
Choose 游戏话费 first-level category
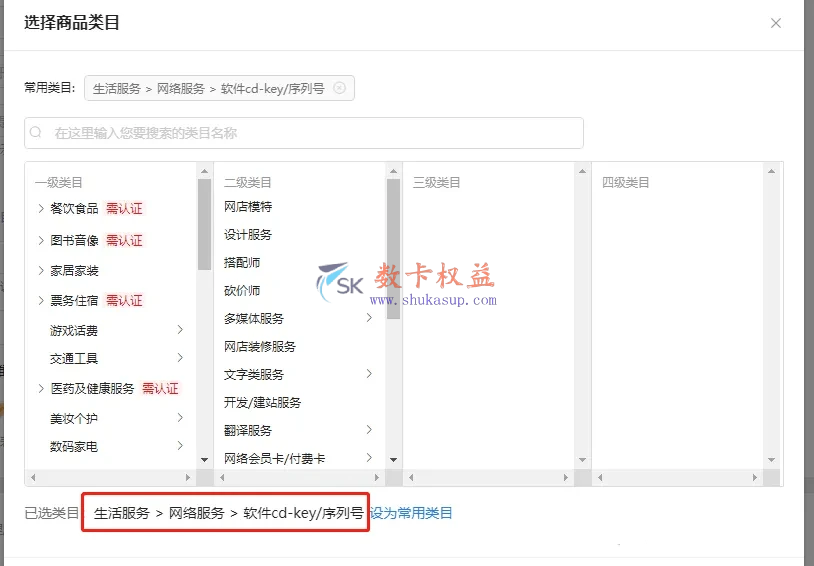click(74, 331)
